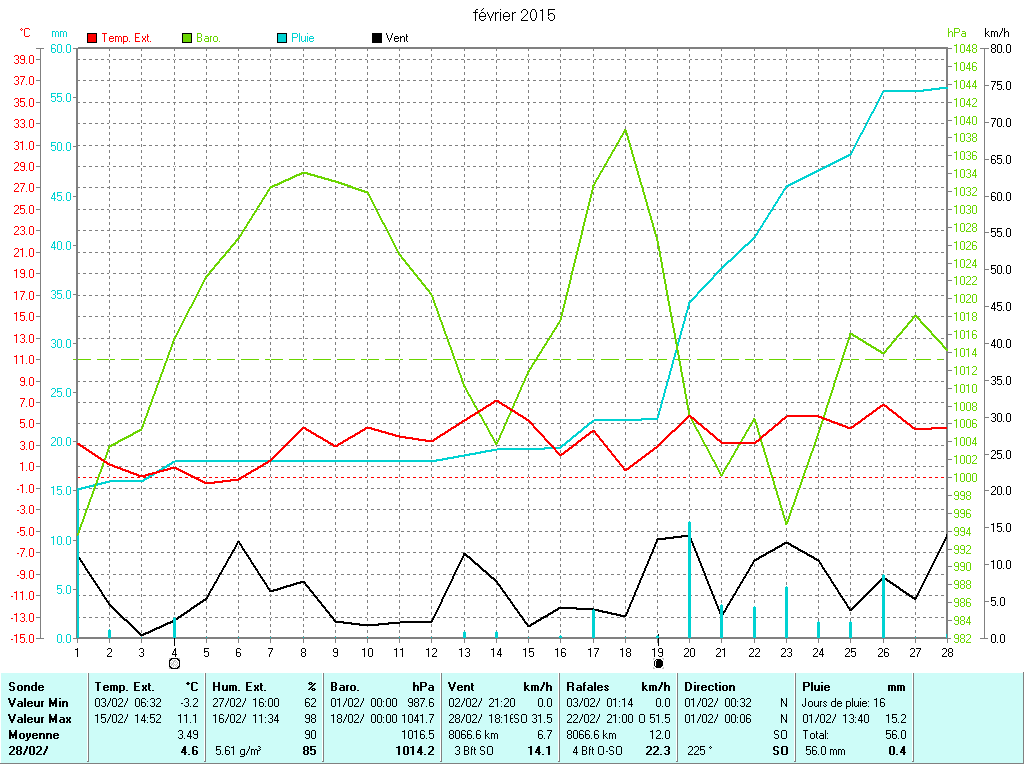Click the red Temp. Ext. legend square
Screen dimensions: 1024x764
93,38
